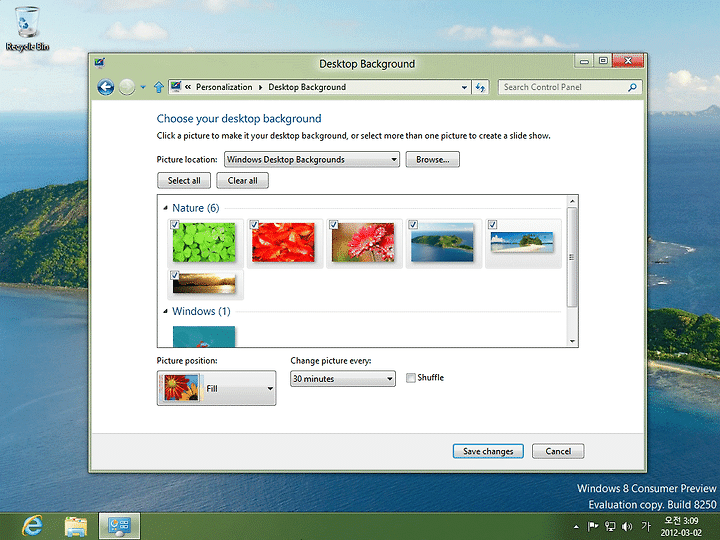The width and height of the screenshot is (720, 540).
Task: Click the network tray icon
Action: point(610,526)
